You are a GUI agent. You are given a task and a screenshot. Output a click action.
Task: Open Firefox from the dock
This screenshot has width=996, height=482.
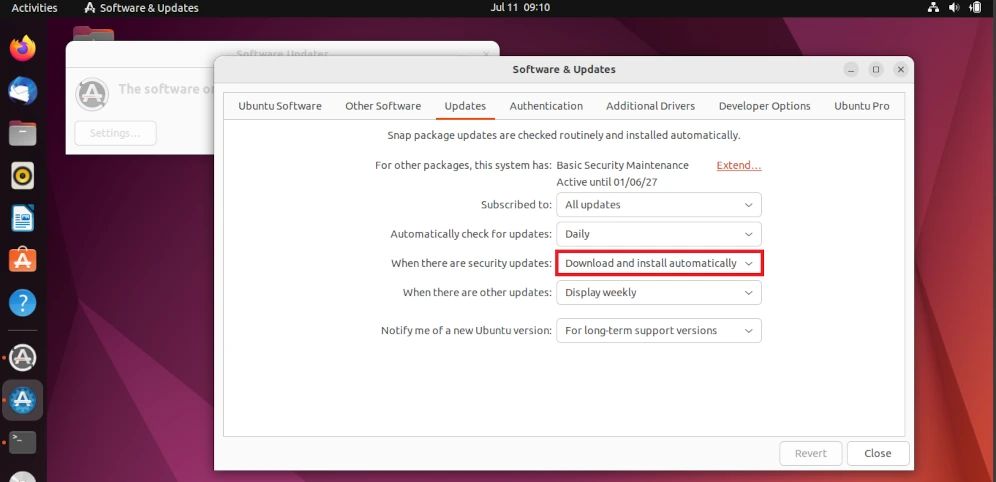(23, 49)
